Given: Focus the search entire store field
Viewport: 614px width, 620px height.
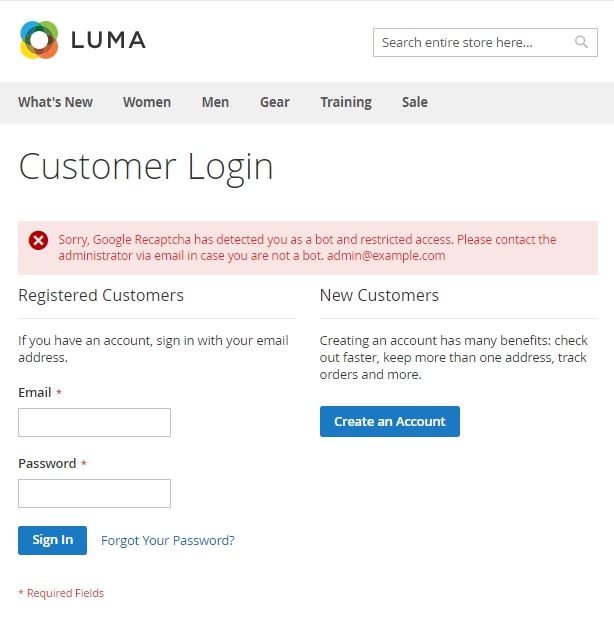Looking at the screenshot, I should tap(472, 42).
